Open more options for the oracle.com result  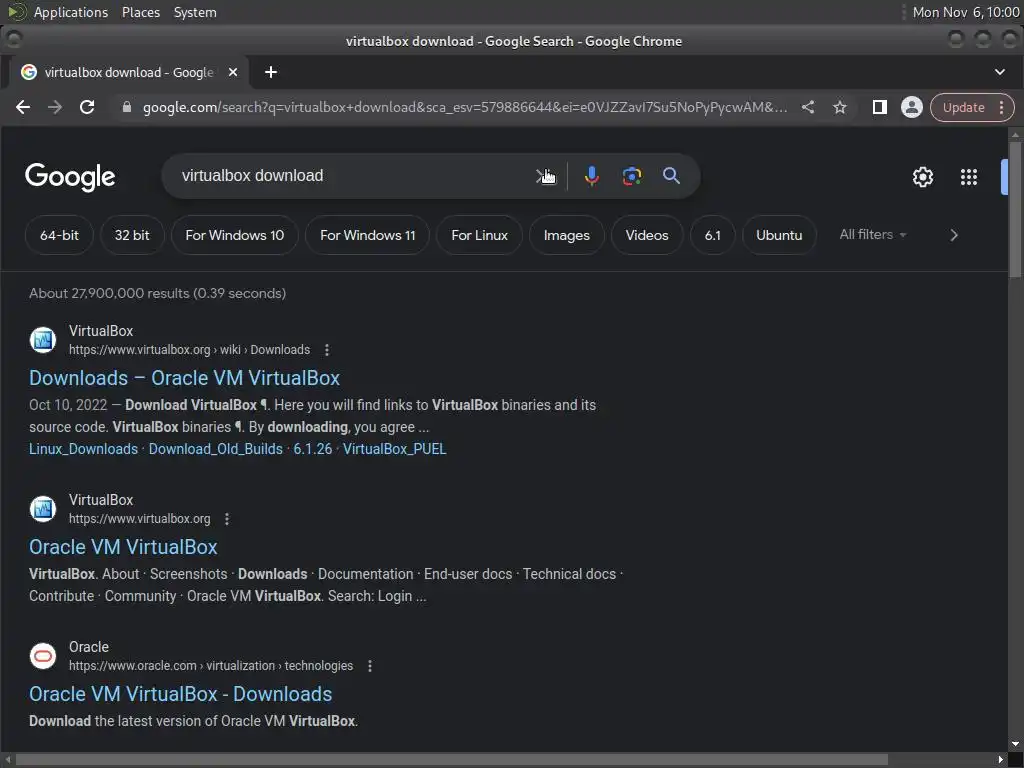pyautogui.click(x=370, y=666)
